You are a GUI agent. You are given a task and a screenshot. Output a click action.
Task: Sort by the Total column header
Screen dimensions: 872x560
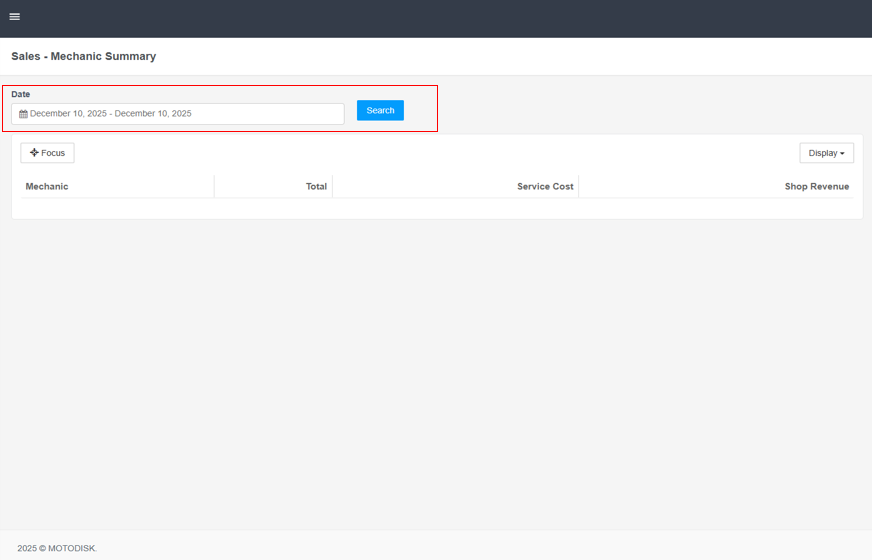tap(316, 187)
